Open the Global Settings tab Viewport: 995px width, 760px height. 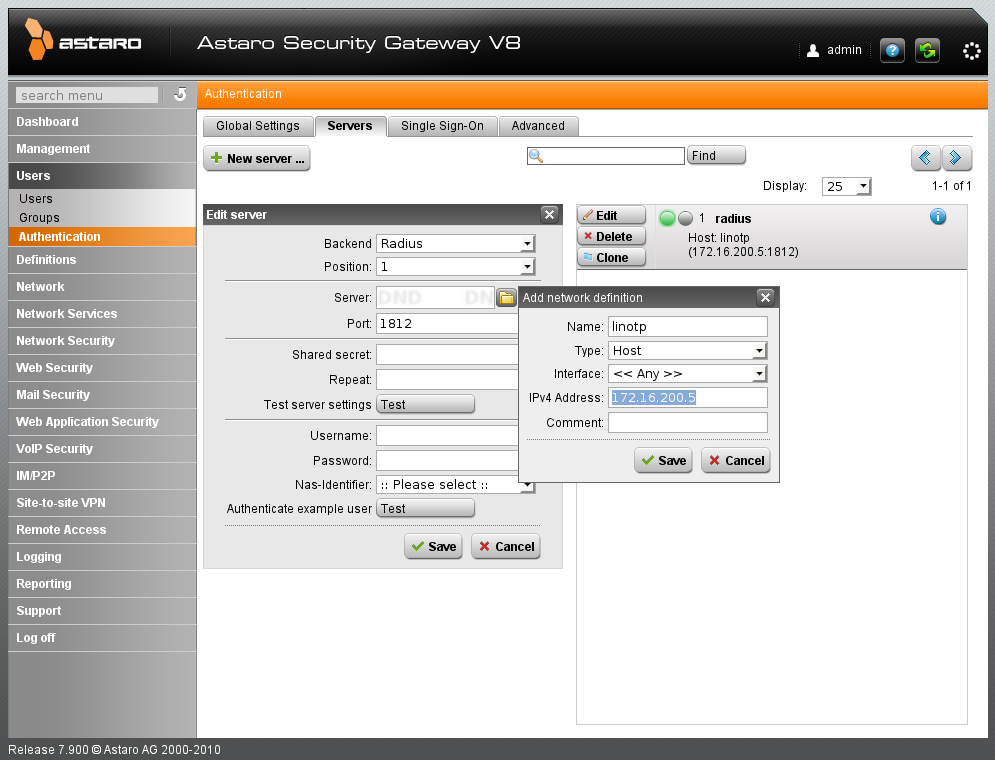click(258, 126)
